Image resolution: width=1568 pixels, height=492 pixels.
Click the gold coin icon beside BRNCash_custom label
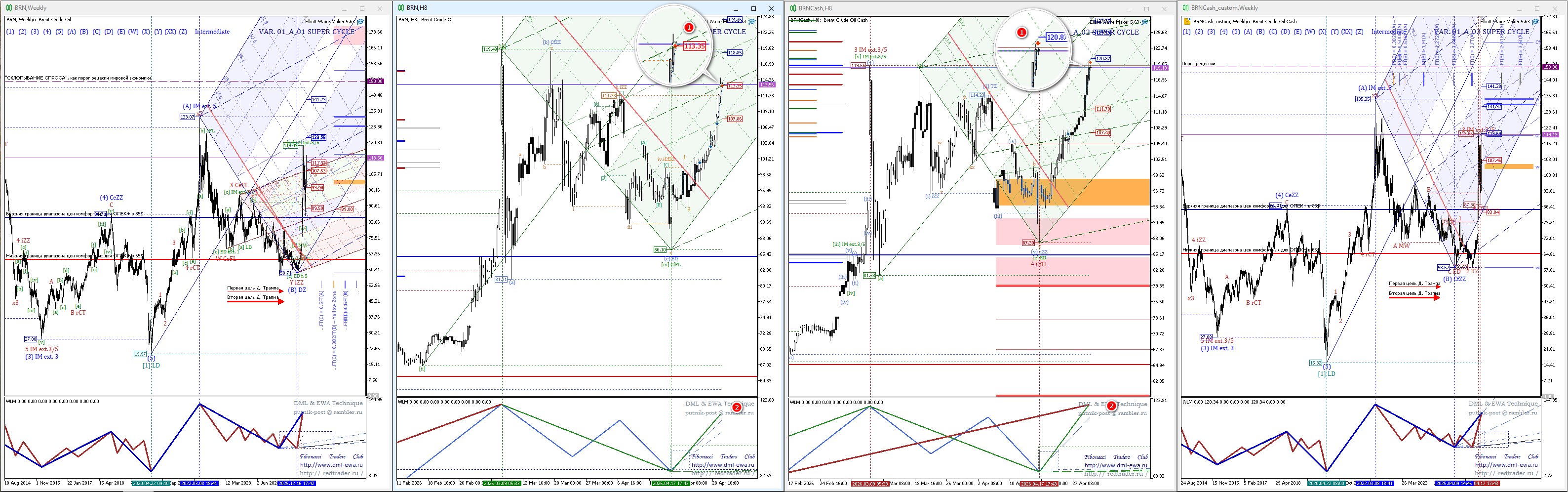[x=1186, y=21]
